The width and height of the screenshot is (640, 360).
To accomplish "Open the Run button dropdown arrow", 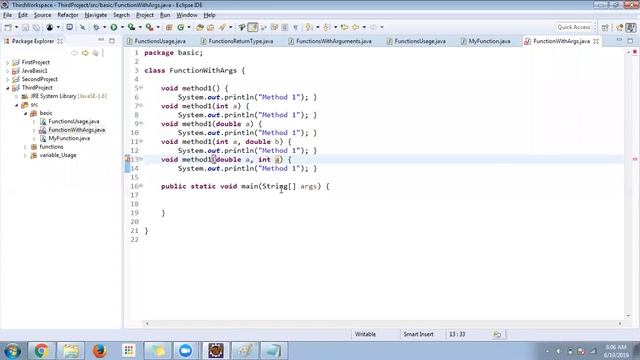I will (122, 27).
